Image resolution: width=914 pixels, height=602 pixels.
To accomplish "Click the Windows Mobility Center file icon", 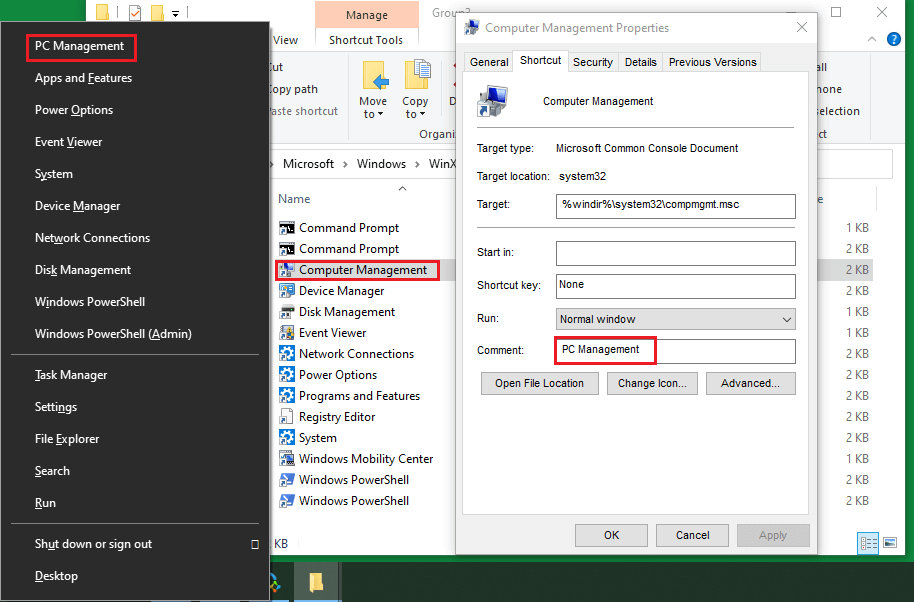I will coord(287,459).
